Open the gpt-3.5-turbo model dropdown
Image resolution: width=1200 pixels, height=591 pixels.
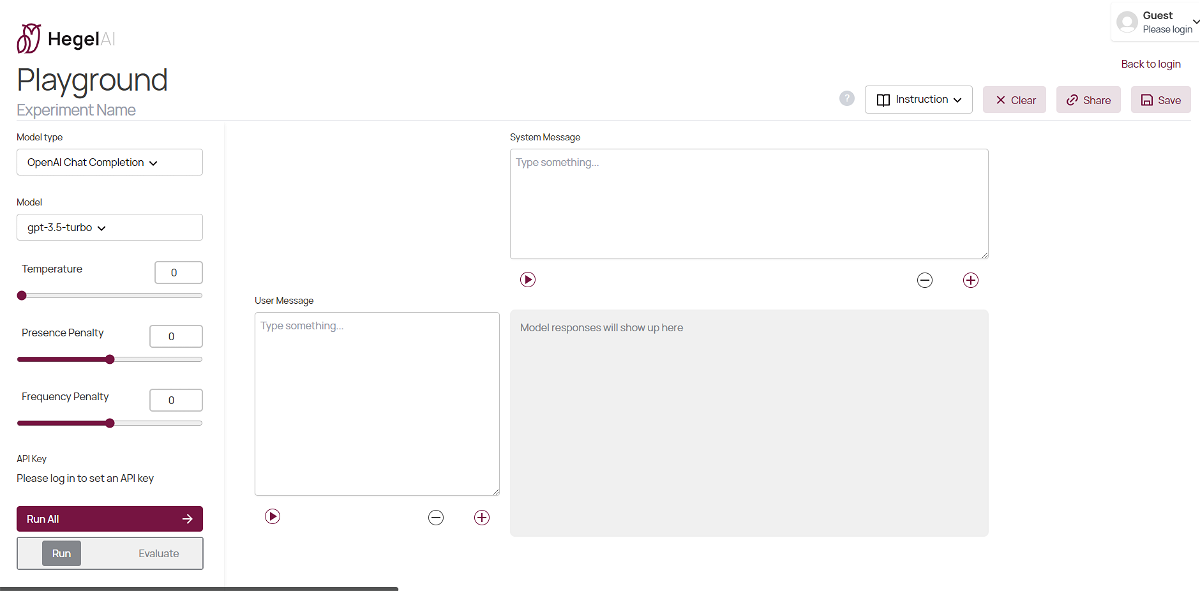[x=110, y=227]
